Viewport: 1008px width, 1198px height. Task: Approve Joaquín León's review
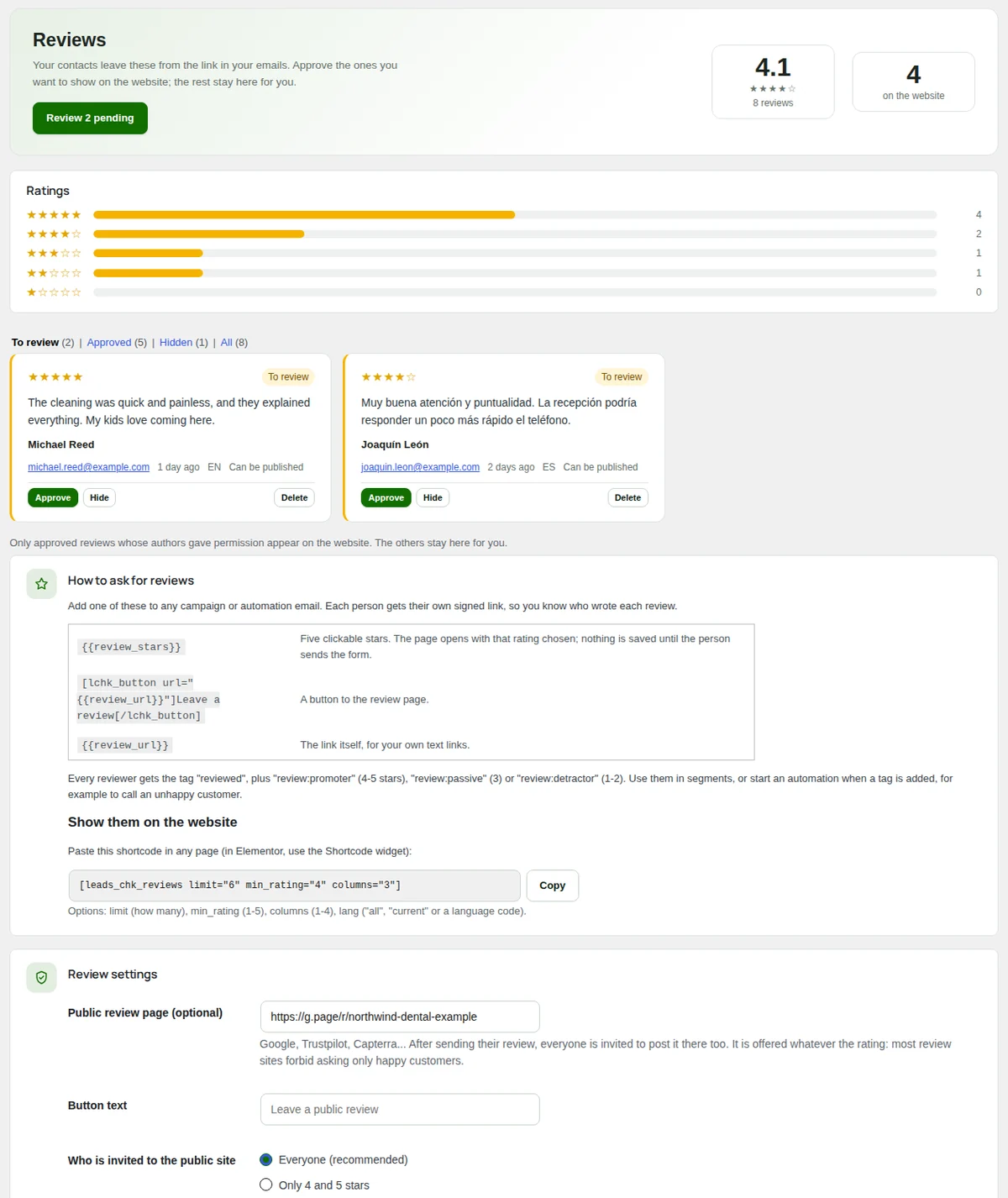click(386, 498)
